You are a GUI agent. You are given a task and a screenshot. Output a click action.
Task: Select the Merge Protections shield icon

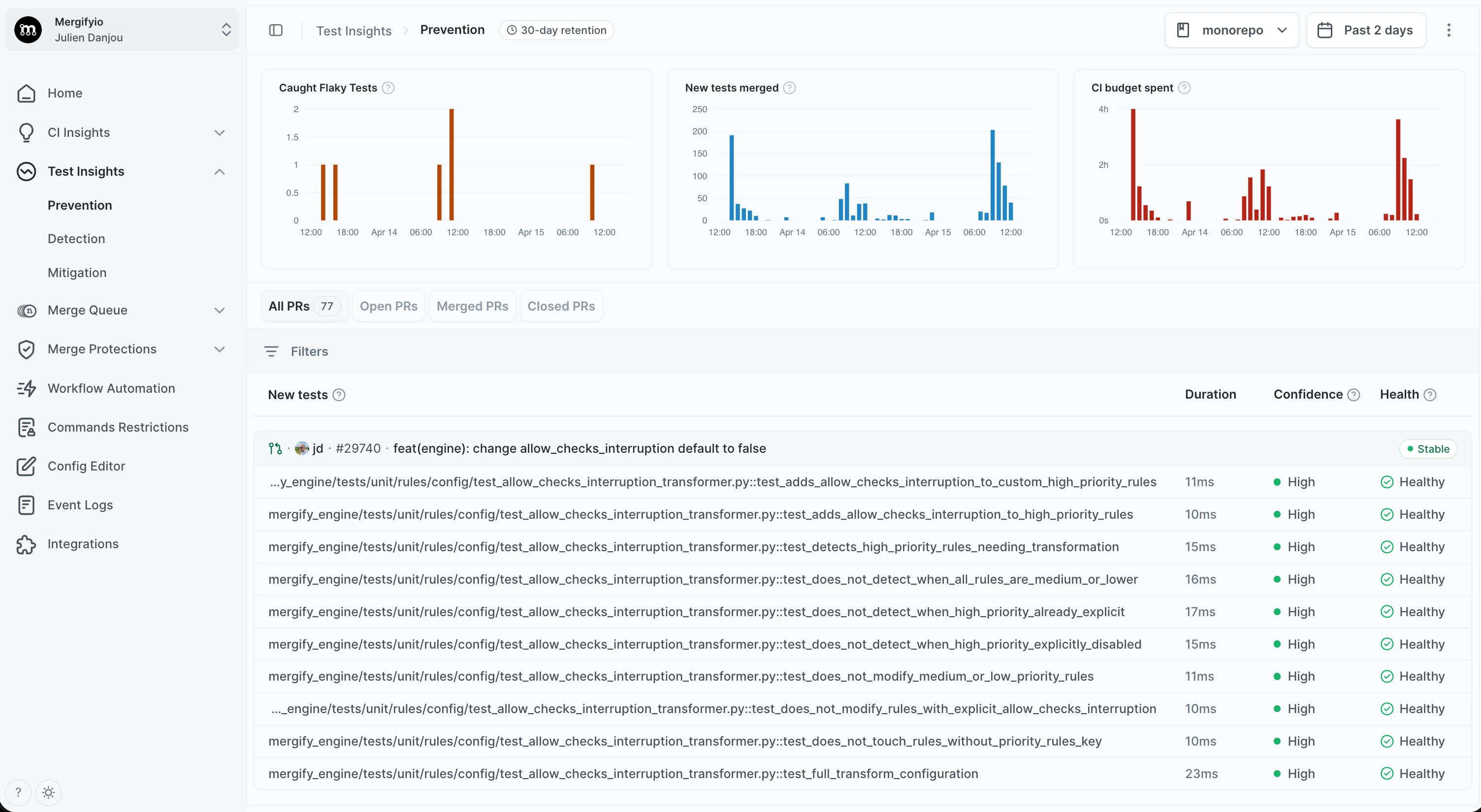(x=27, y=349)
